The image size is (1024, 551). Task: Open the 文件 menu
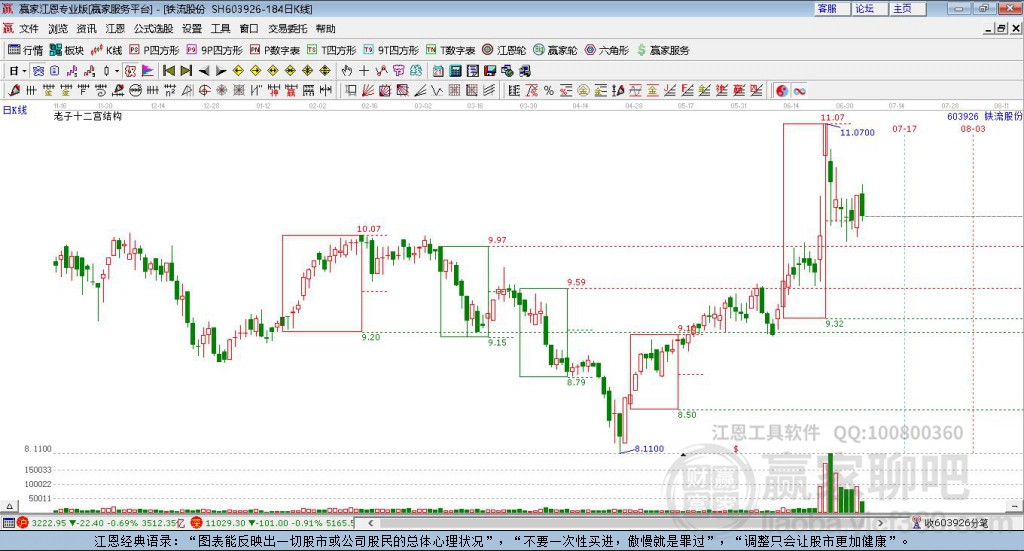click(29, 29)
